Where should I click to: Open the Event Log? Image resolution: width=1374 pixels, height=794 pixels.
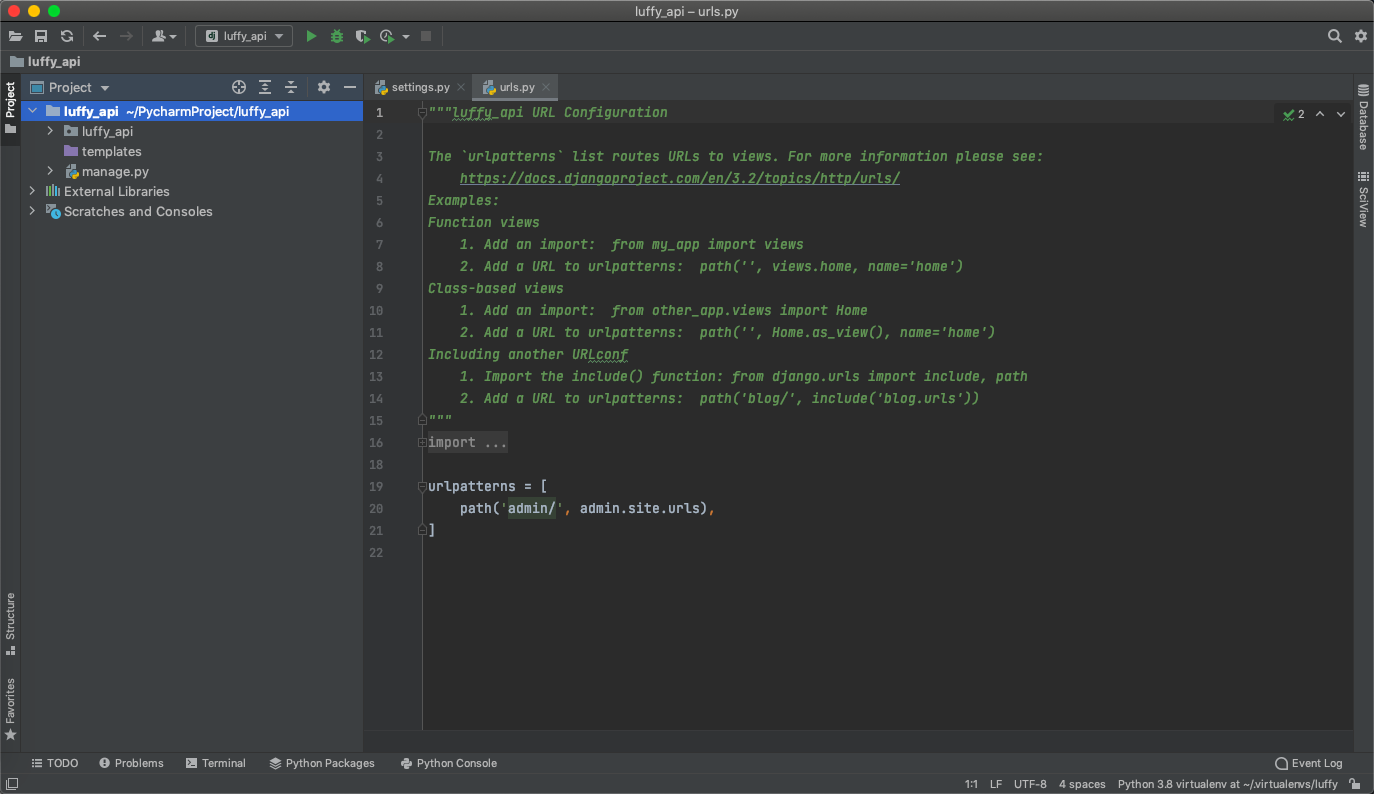click(1309, 763)
